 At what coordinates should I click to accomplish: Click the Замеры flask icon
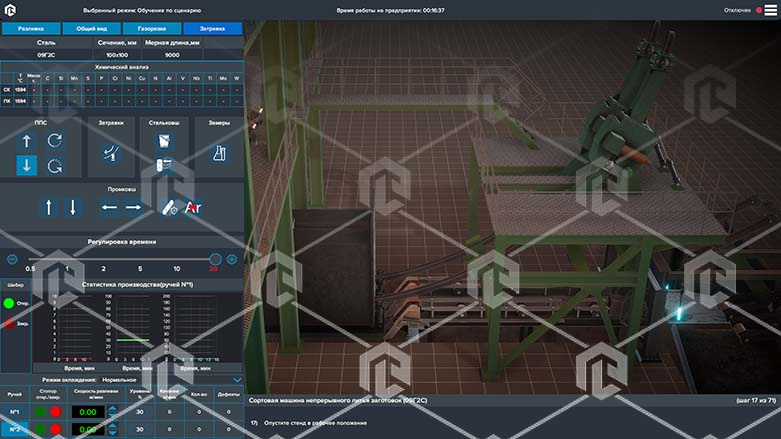pyautogui.click(x=218, y=153)
